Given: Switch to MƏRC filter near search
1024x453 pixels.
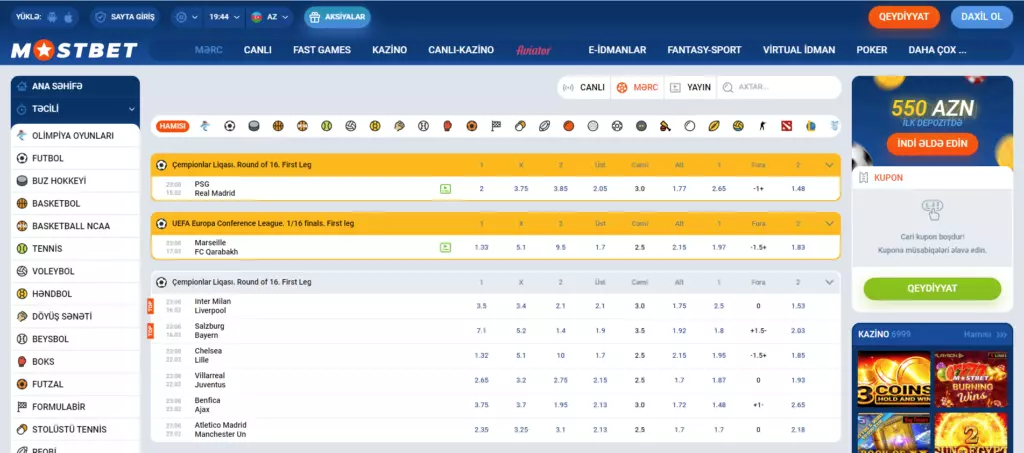Looking at the screenshot, I should 637,87.
